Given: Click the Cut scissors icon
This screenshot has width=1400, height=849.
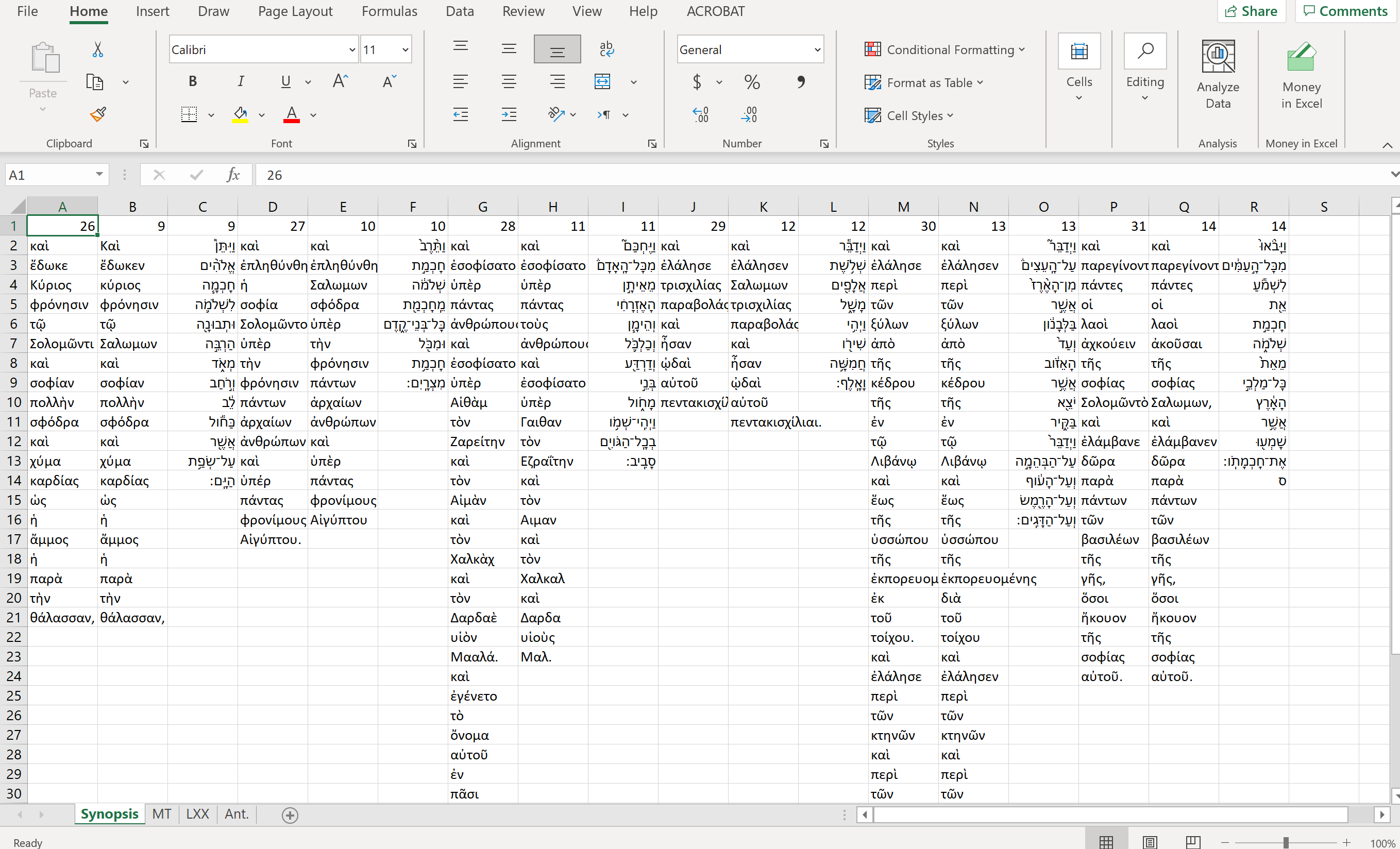Looking at the screenshot, I should click(x=98, y=50).
